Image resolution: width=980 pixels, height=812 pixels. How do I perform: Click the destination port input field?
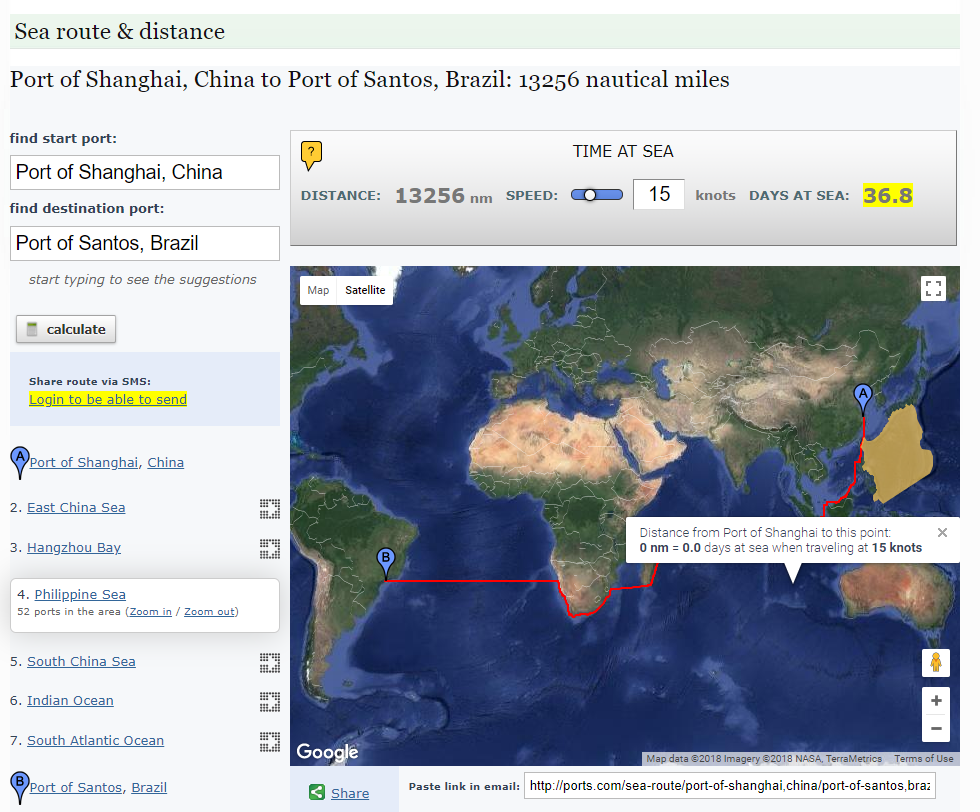145,243
